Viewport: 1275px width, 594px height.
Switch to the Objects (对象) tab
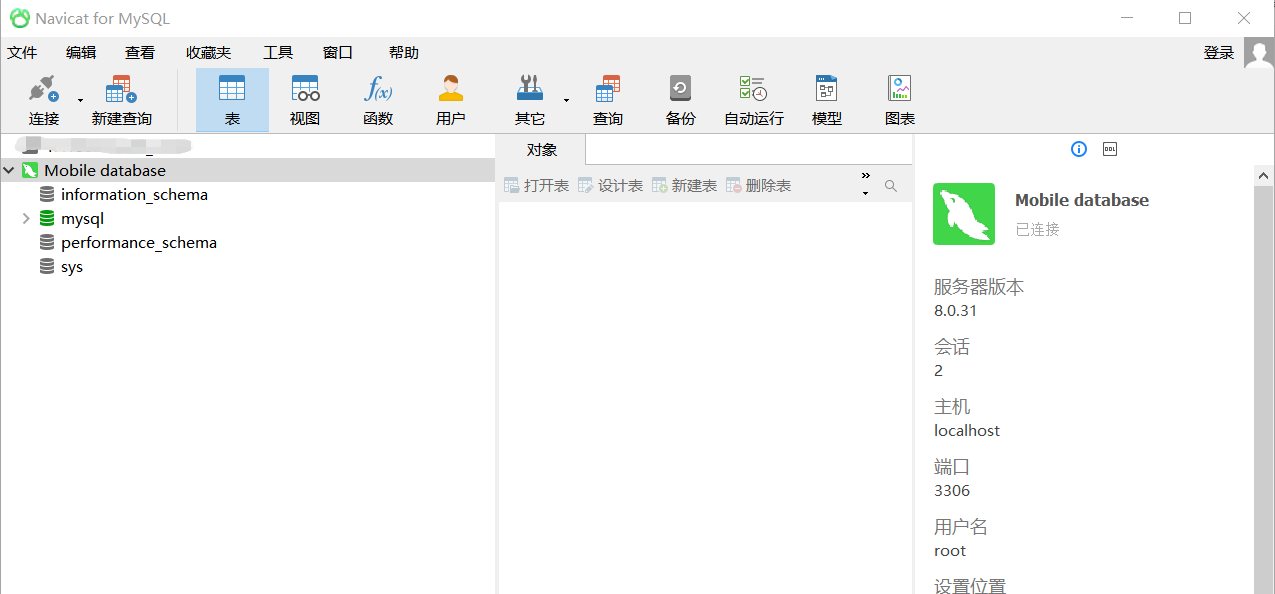(542, 150)
